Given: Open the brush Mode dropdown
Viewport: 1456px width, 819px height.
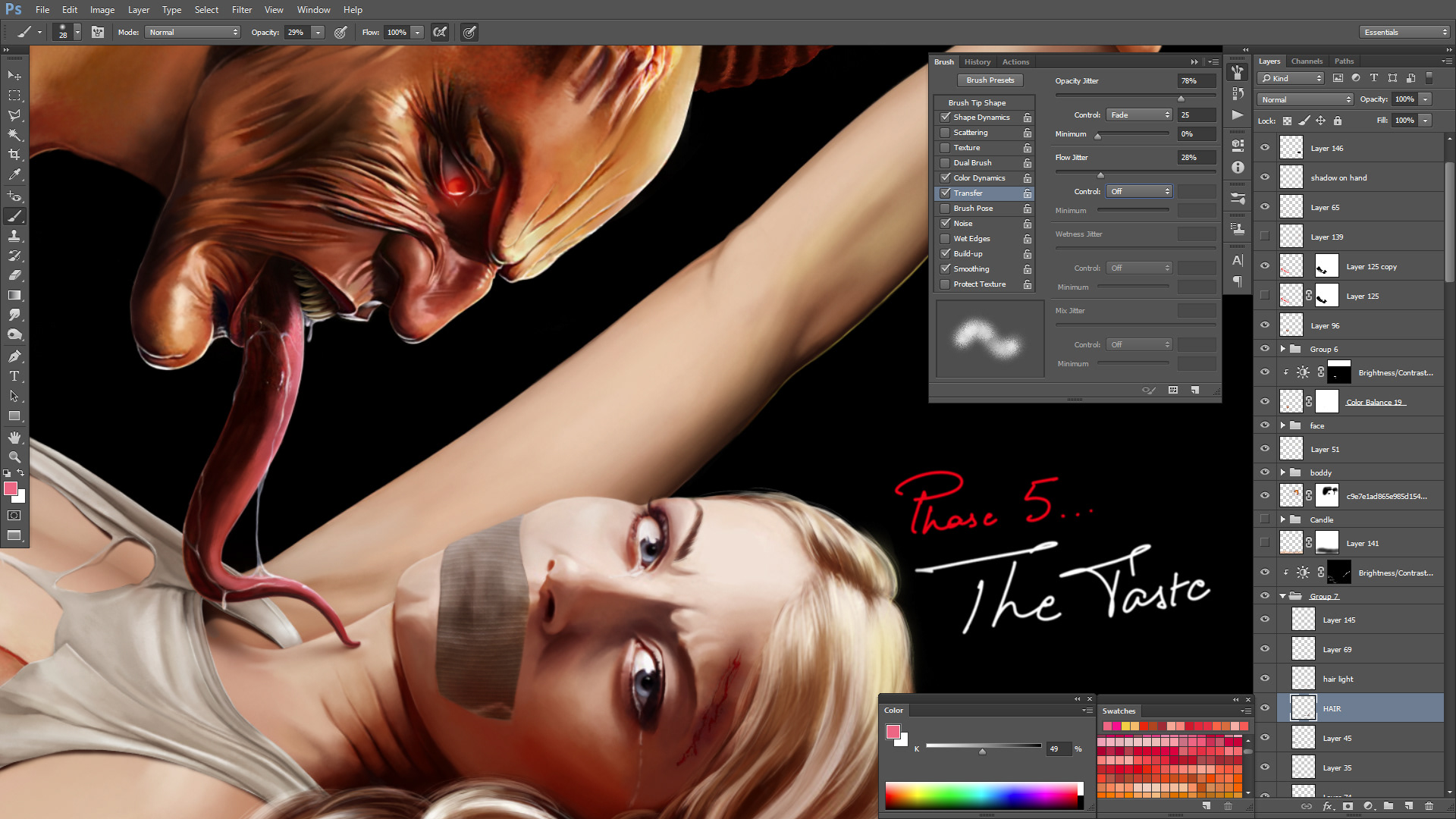Looking at the screenshot, I should (193, 32).
